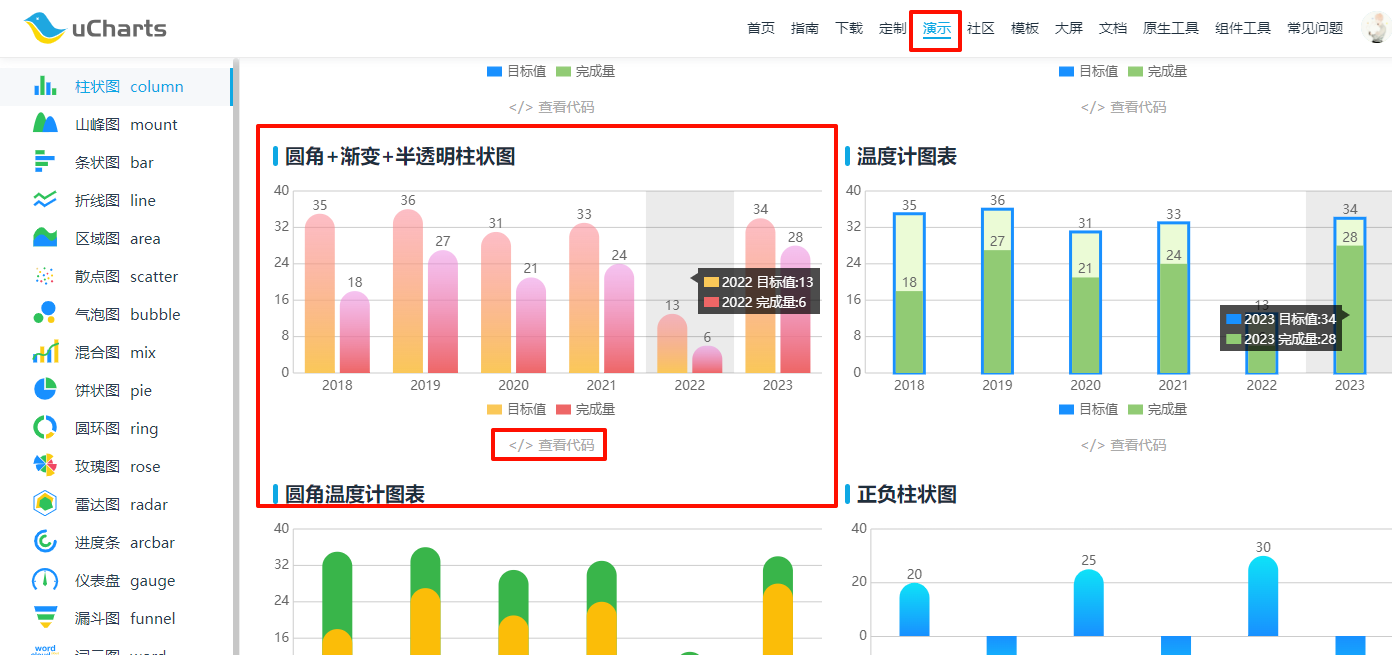View 饼状图 pie chart demos

click(x=116, y=391)
